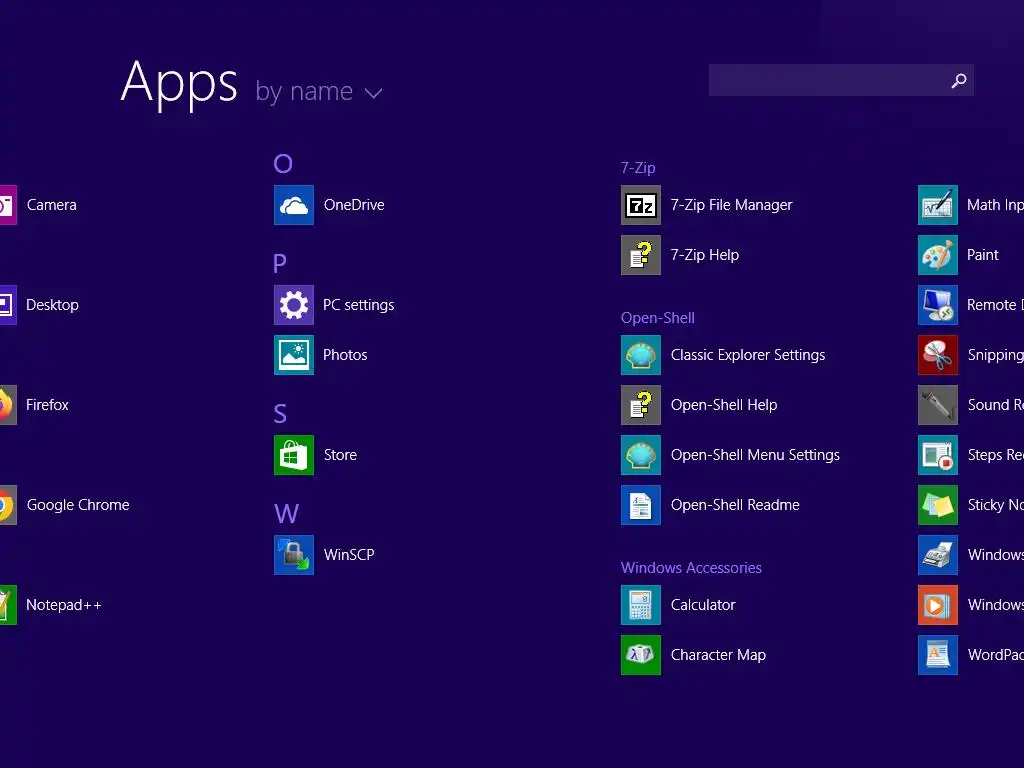The height and width of the screenshot is (768, 1024).
Task: Click the 'Character Map' label
Action: tap(718, 654)
